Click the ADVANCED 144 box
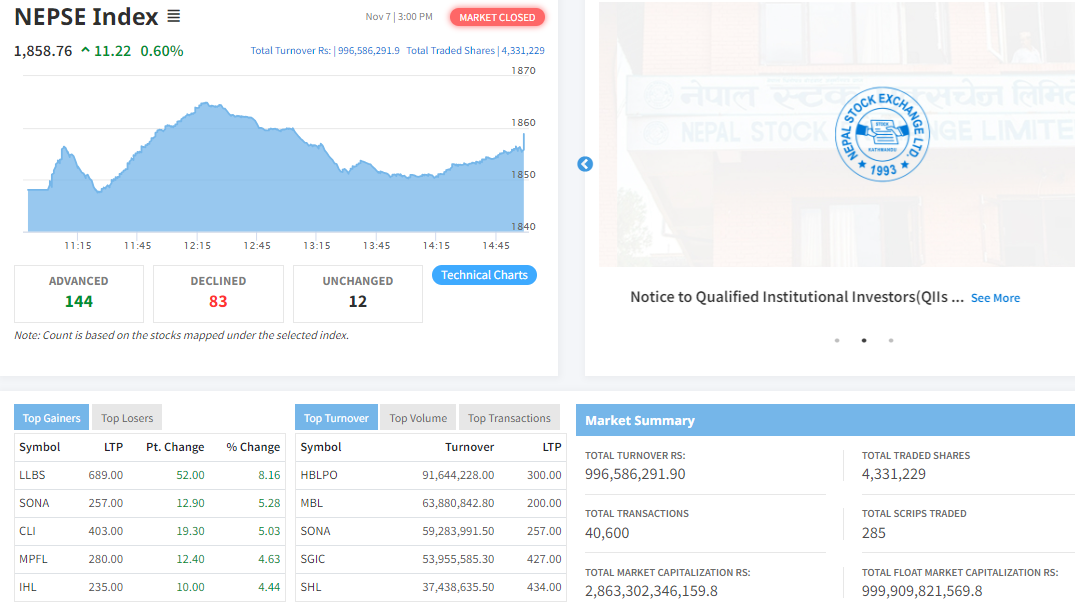 point(79,293)
